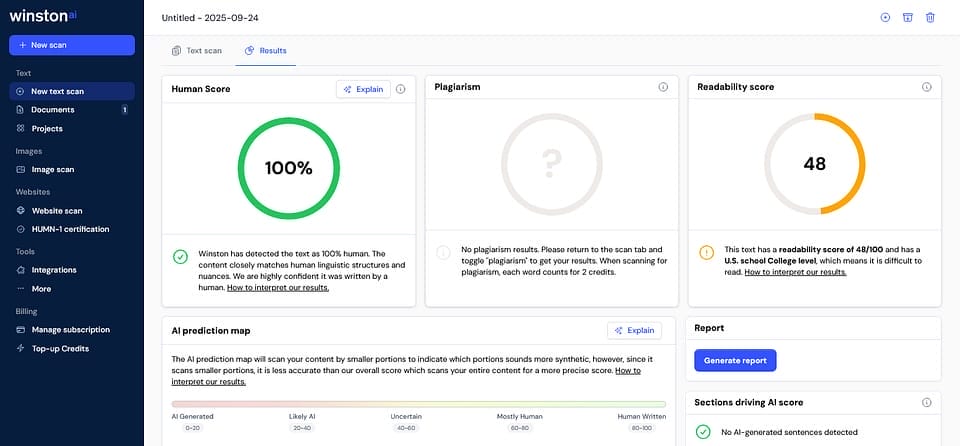This screenshot has width=960, height=446.
Task: Open Website scan in sidebar
Action: click(56, 210)
